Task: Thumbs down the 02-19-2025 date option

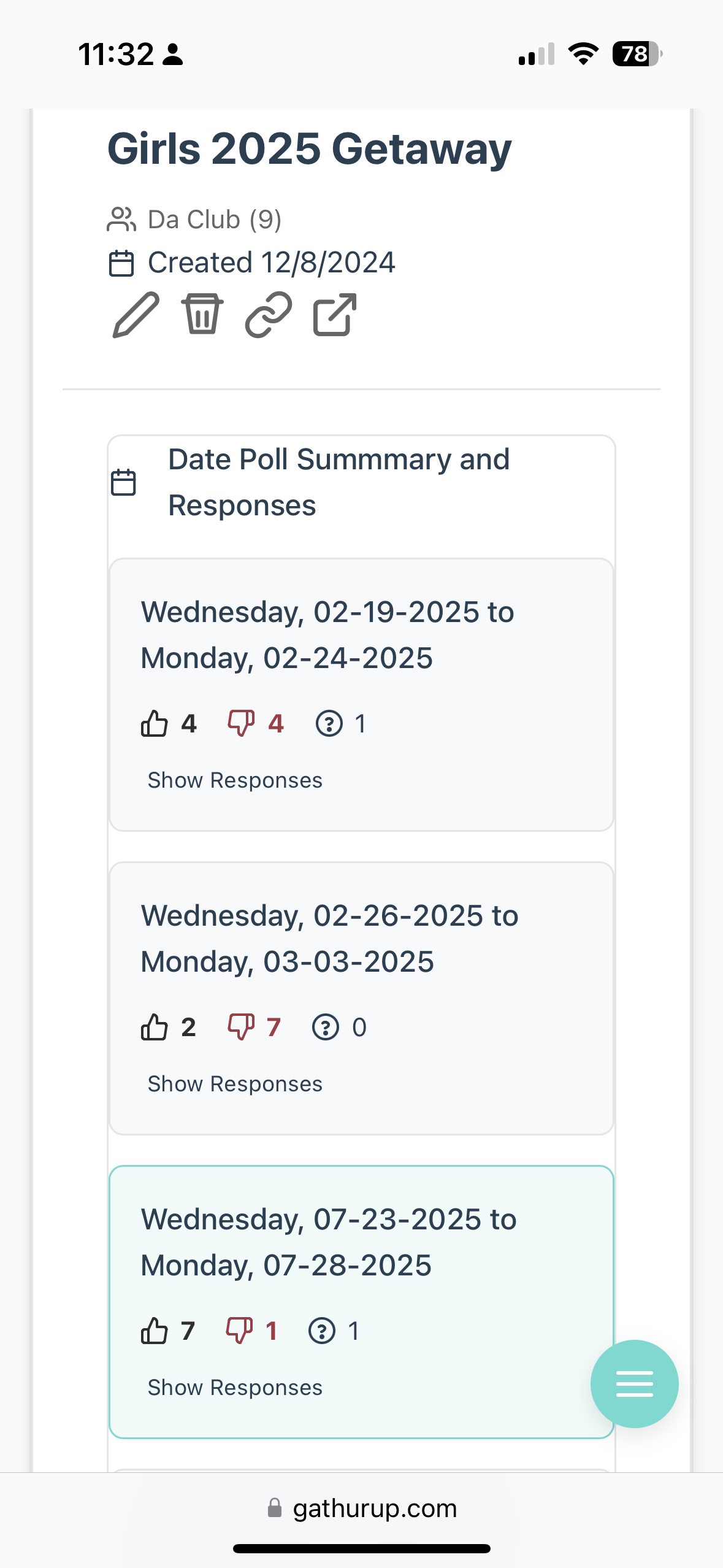Action: 241,723
